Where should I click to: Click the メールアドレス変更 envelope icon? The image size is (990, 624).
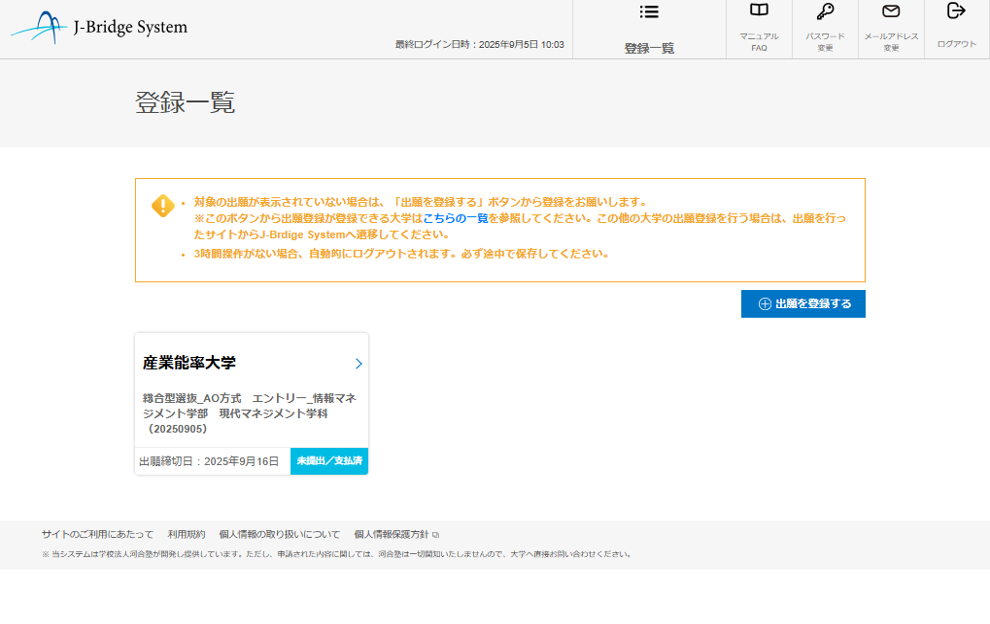coord(891,11)
